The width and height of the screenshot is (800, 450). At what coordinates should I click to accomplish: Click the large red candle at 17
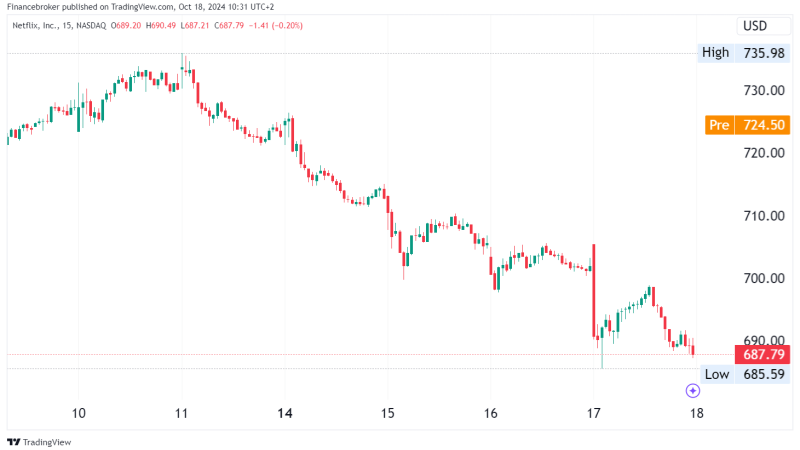[594, 291]
